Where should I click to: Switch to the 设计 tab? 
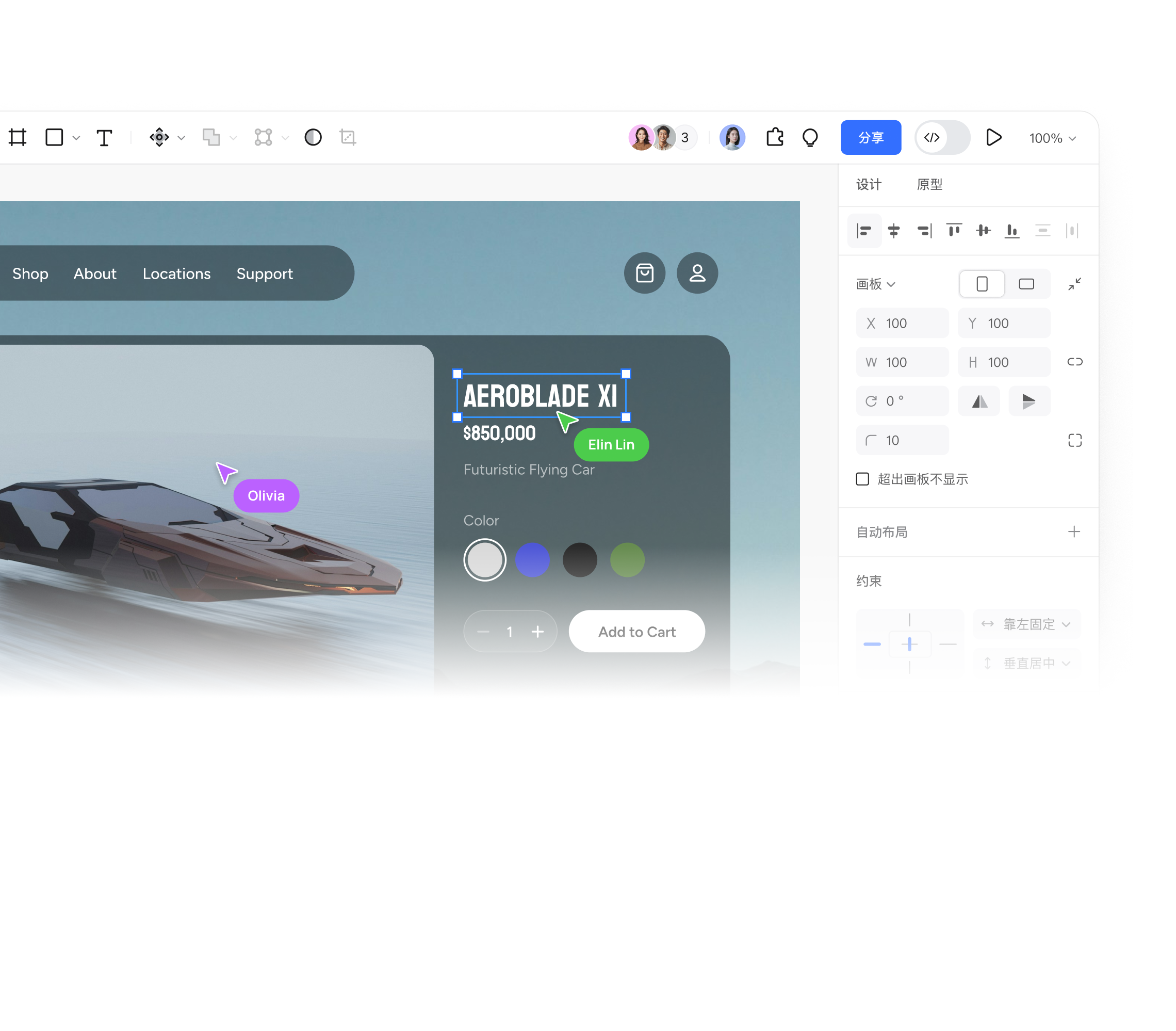pos(869,184)
